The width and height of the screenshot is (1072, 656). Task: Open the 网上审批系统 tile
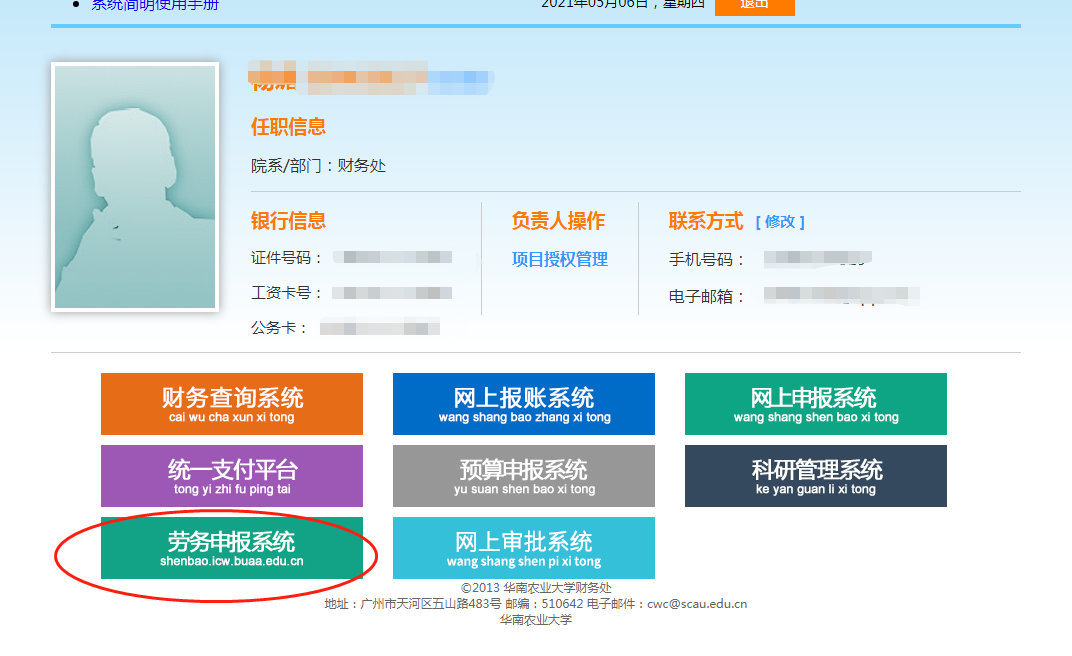pos(524,548)
